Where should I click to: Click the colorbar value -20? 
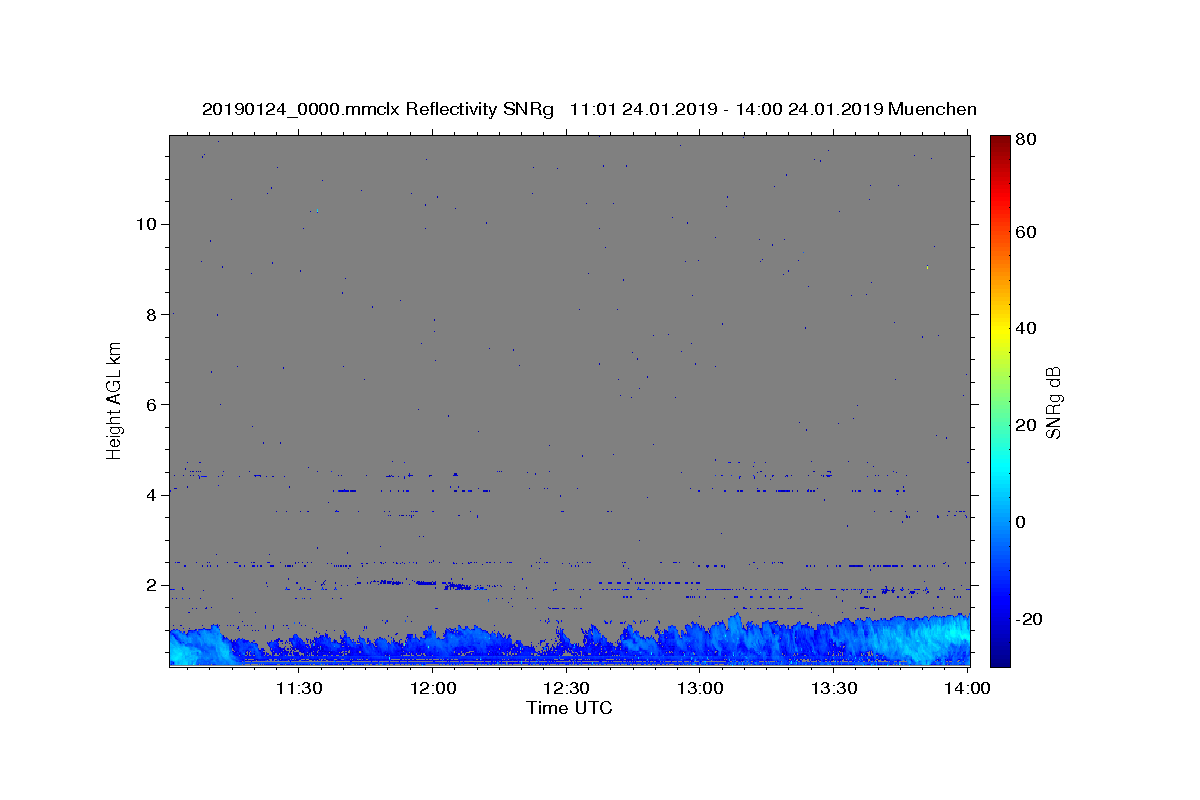tap(1032, 619)
